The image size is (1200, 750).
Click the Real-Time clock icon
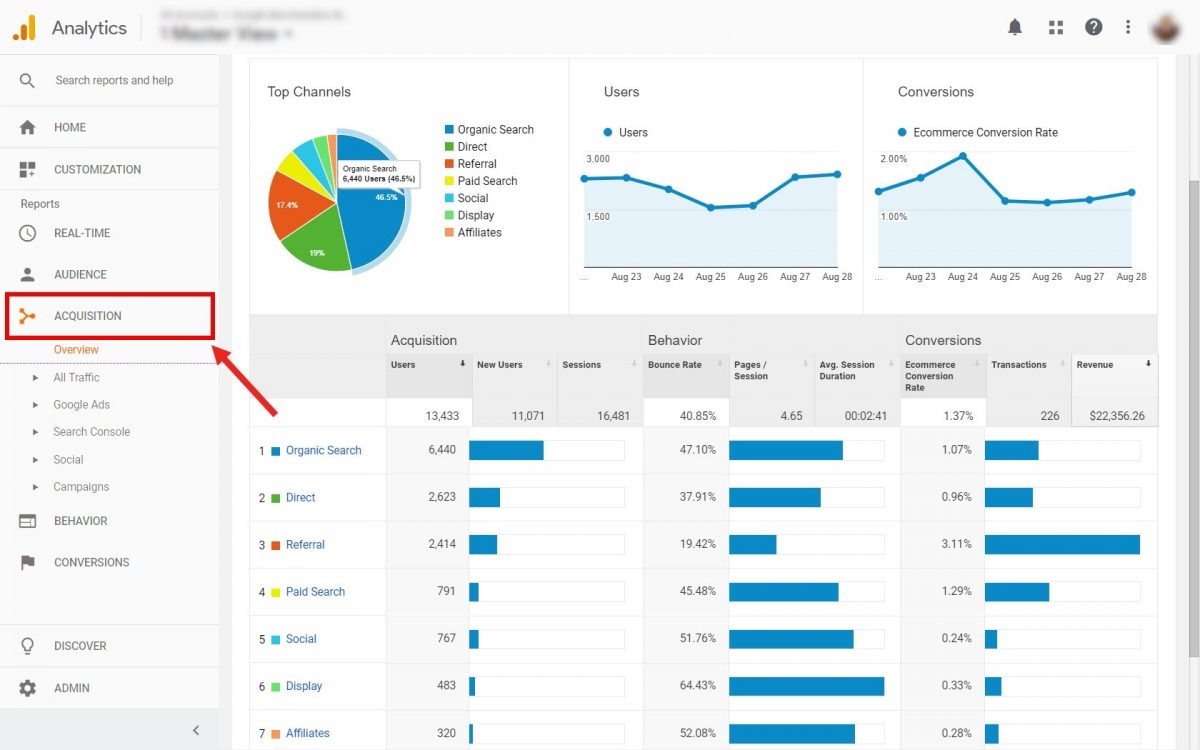(x=27, y=233)
